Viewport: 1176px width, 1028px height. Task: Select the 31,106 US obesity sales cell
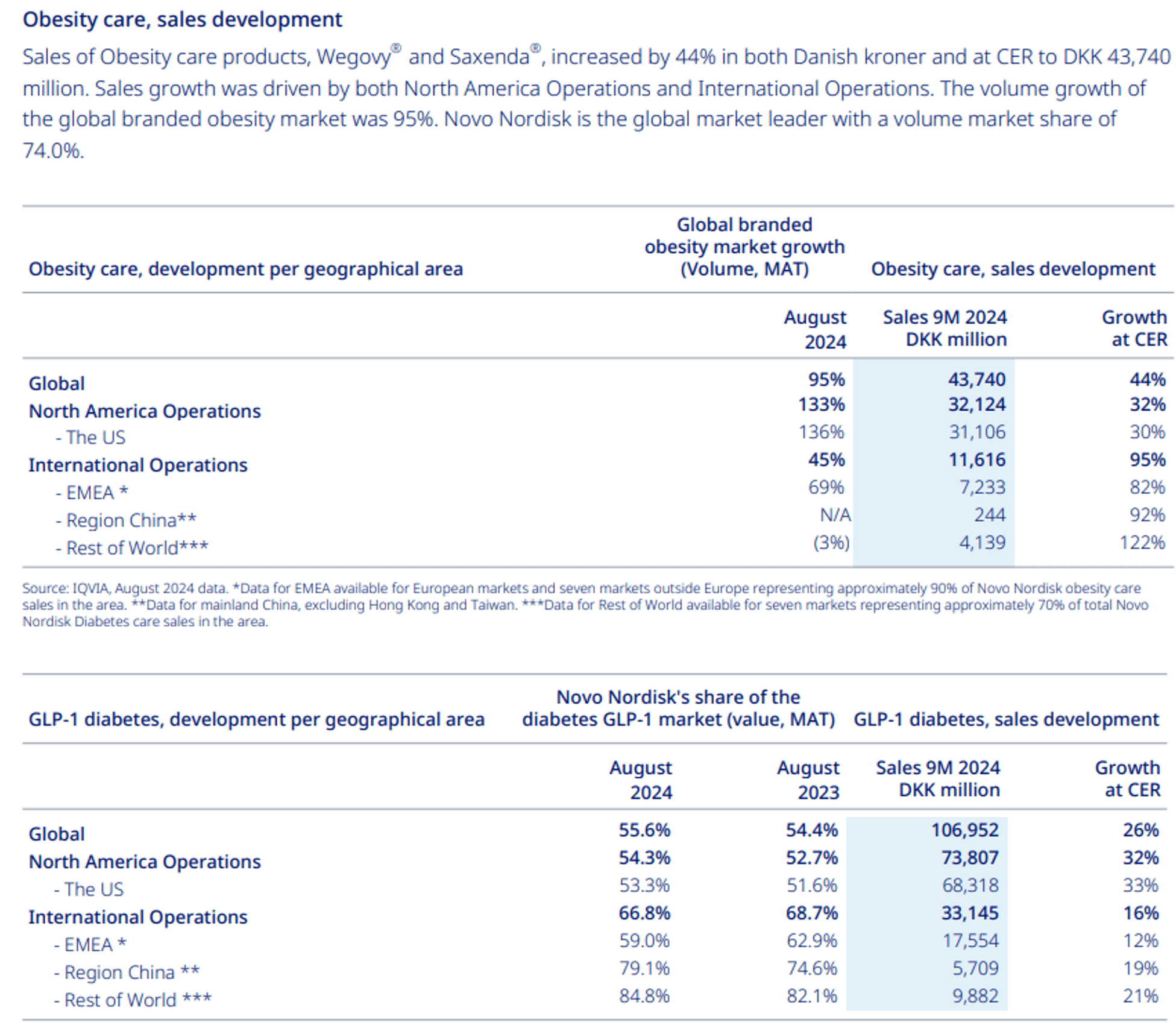[976, 432]
